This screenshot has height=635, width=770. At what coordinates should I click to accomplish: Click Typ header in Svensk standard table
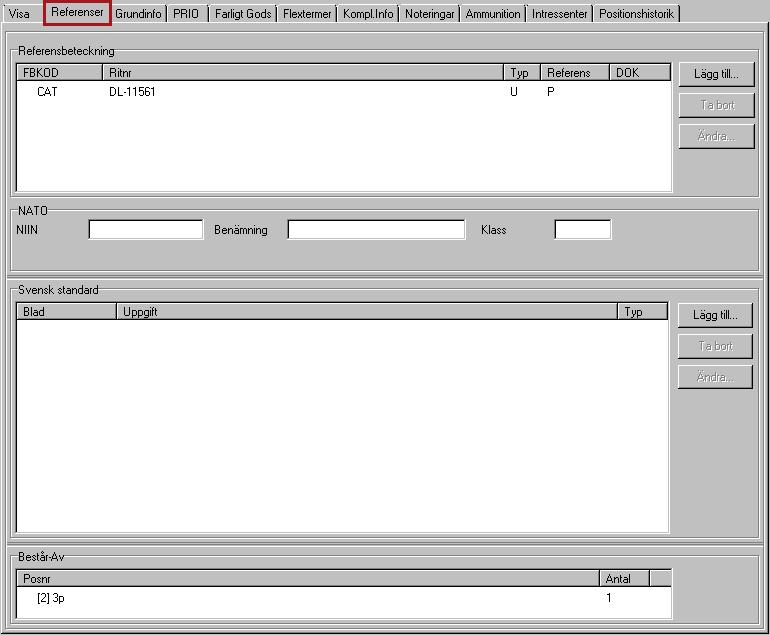coord(642,312)
